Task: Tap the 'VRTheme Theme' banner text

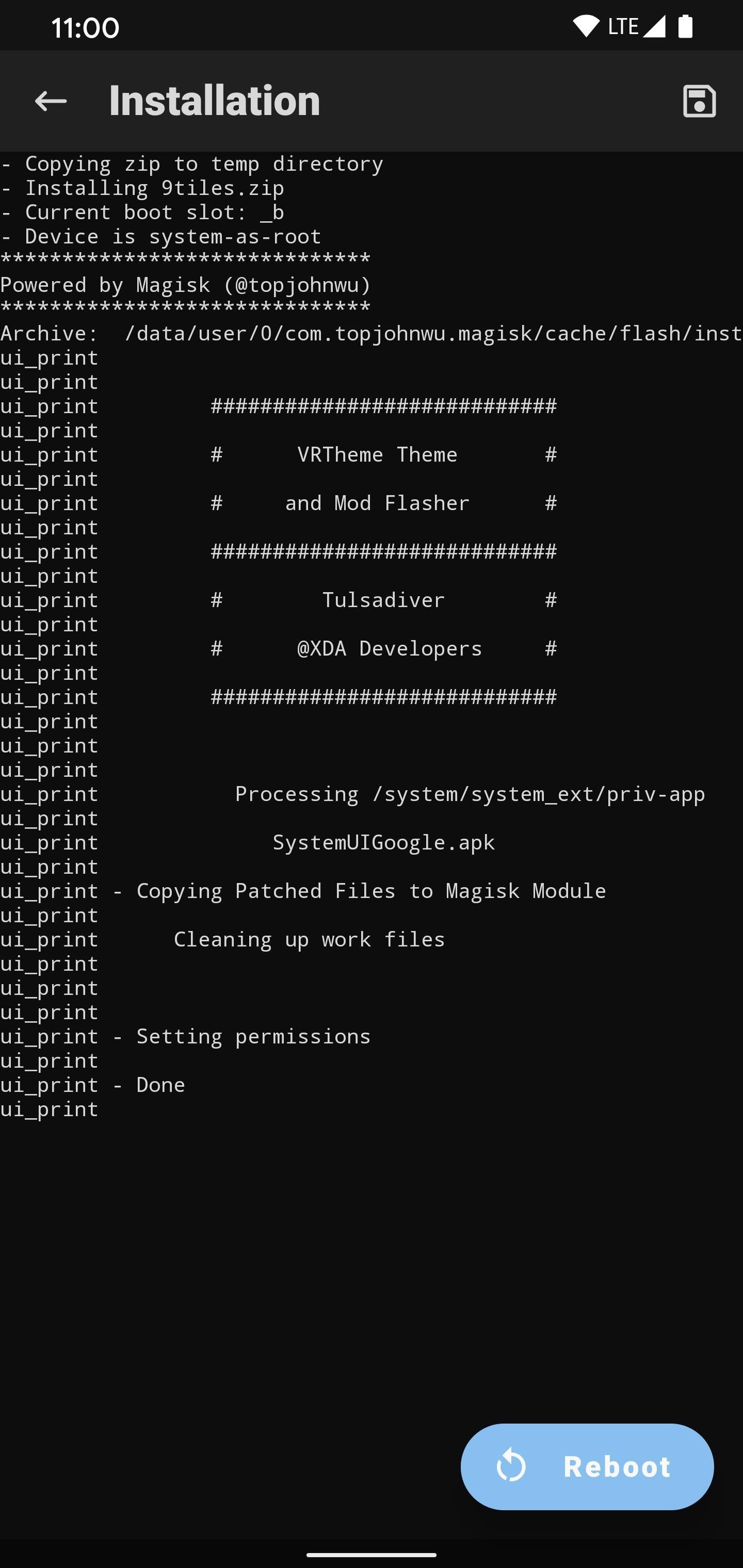Action: point(377,455)
